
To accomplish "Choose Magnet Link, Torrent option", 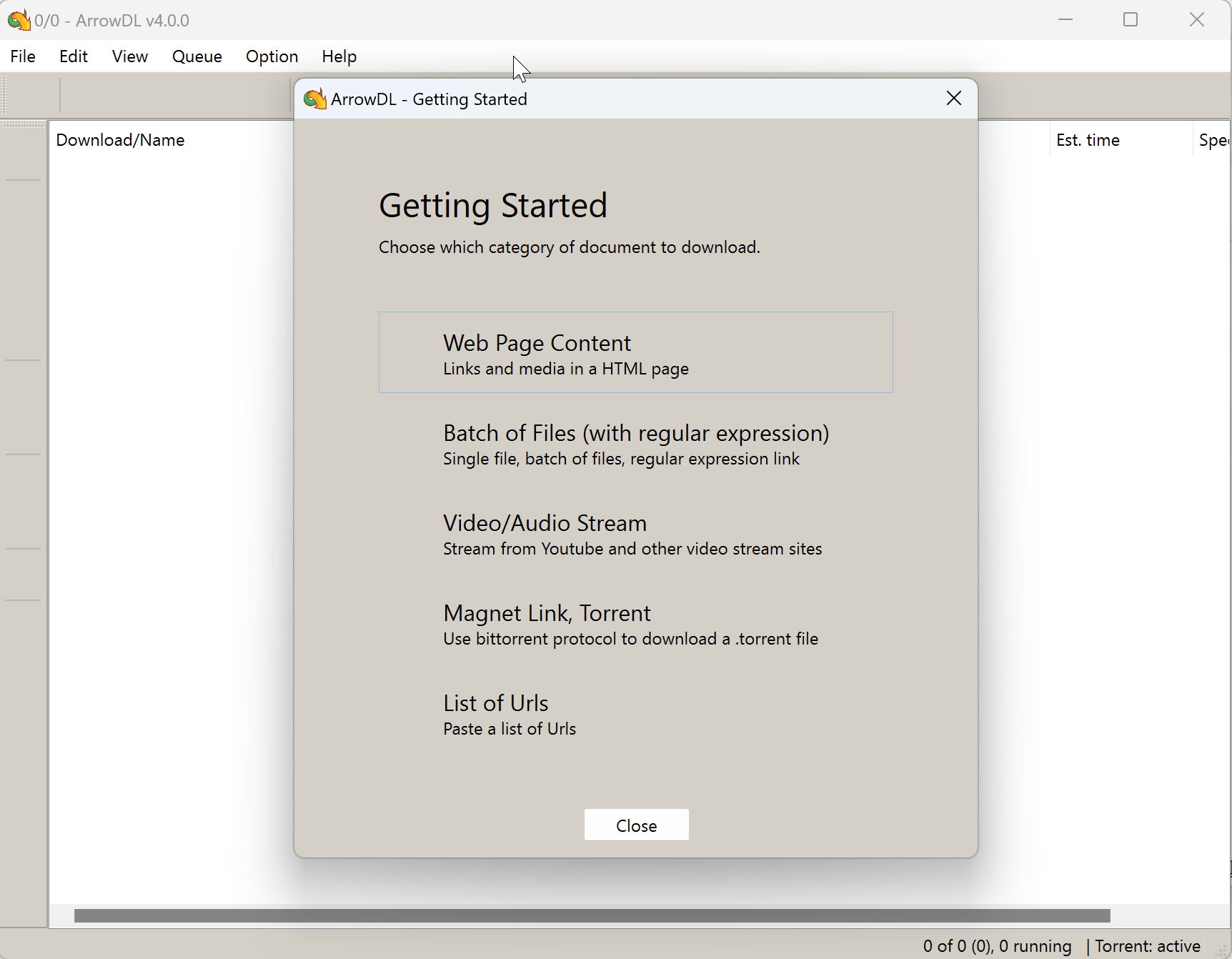I will coord(636,623).
